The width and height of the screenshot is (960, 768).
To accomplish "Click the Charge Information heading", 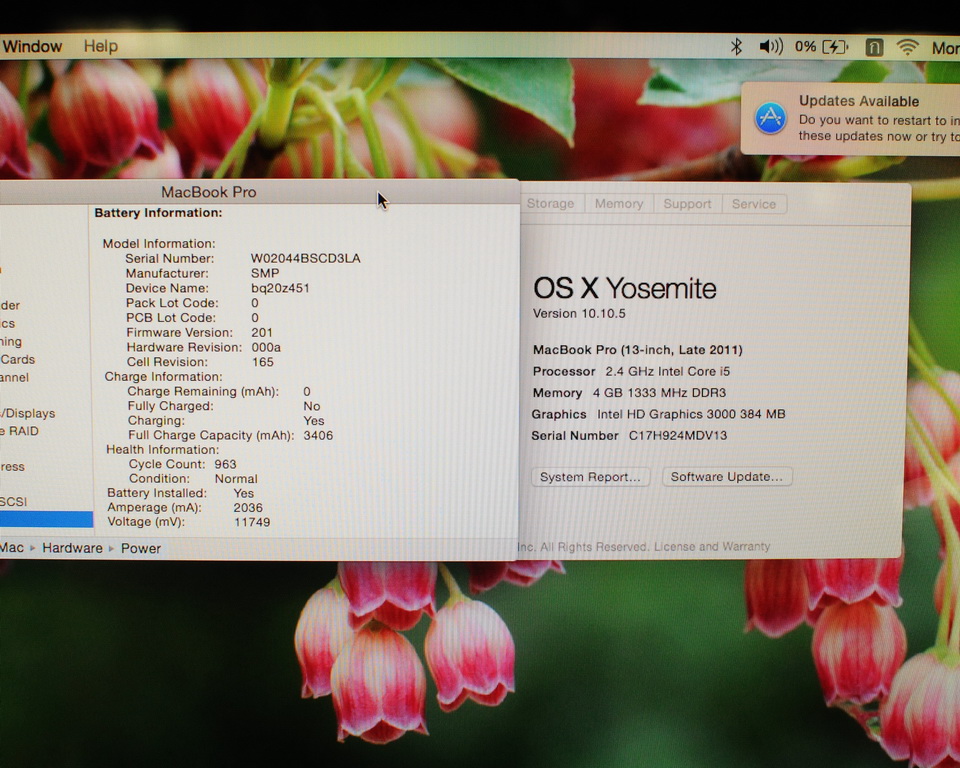I will [x=163, y=377].
